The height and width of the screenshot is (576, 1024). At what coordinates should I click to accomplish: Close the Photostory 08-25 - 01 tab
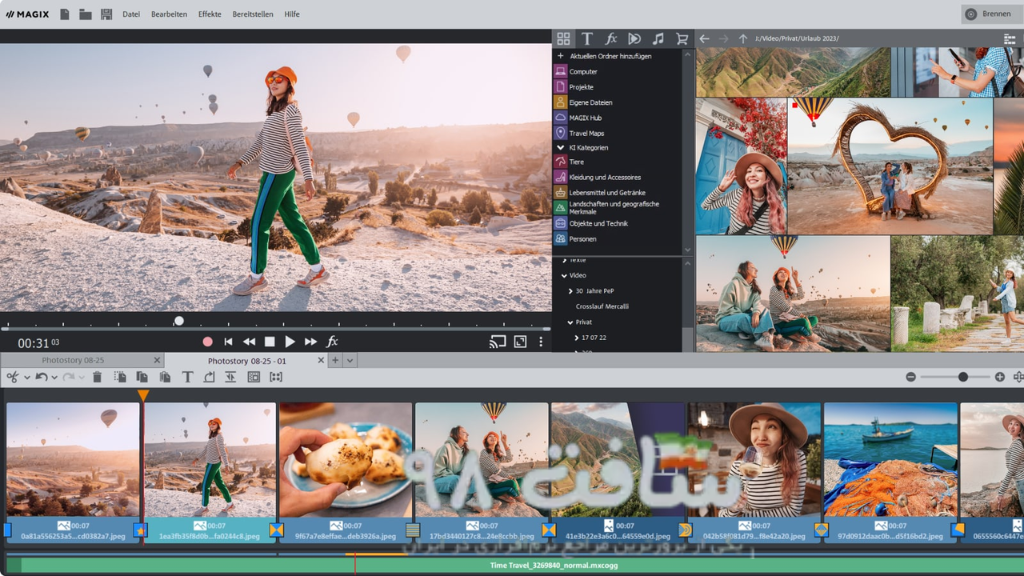321,360
